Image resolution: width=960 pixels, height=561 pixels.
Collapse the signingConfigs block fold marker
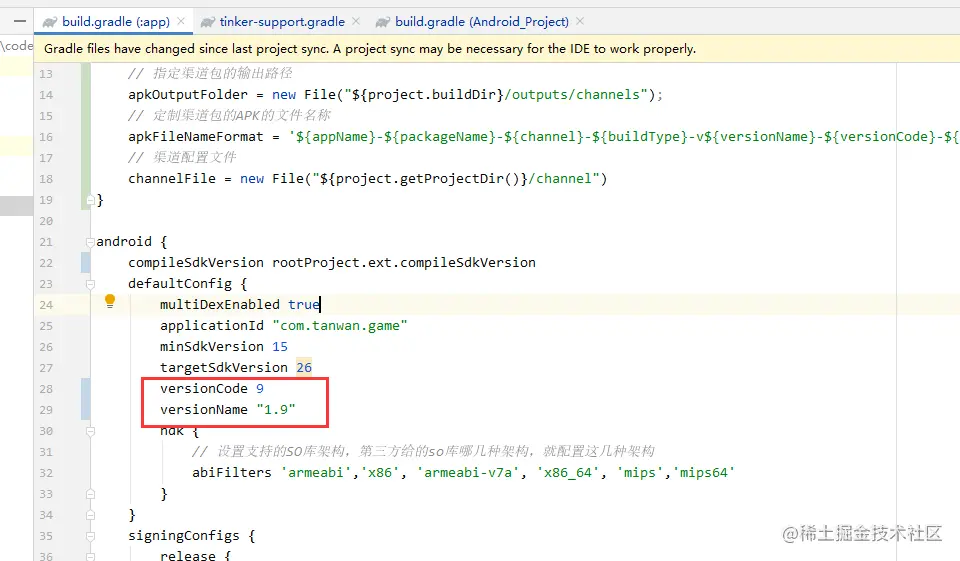tap(91, 536)
